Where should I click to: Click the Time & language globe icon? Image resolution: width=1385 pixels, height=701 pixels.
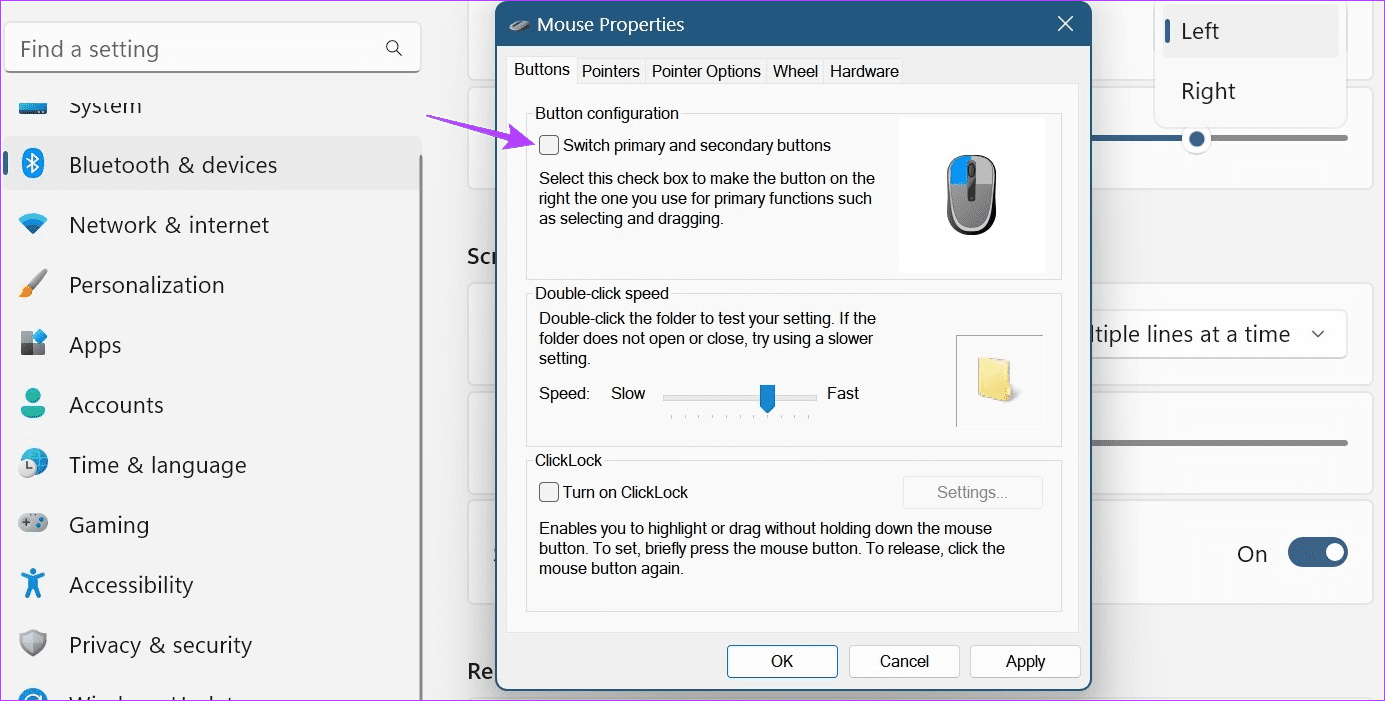33,465
